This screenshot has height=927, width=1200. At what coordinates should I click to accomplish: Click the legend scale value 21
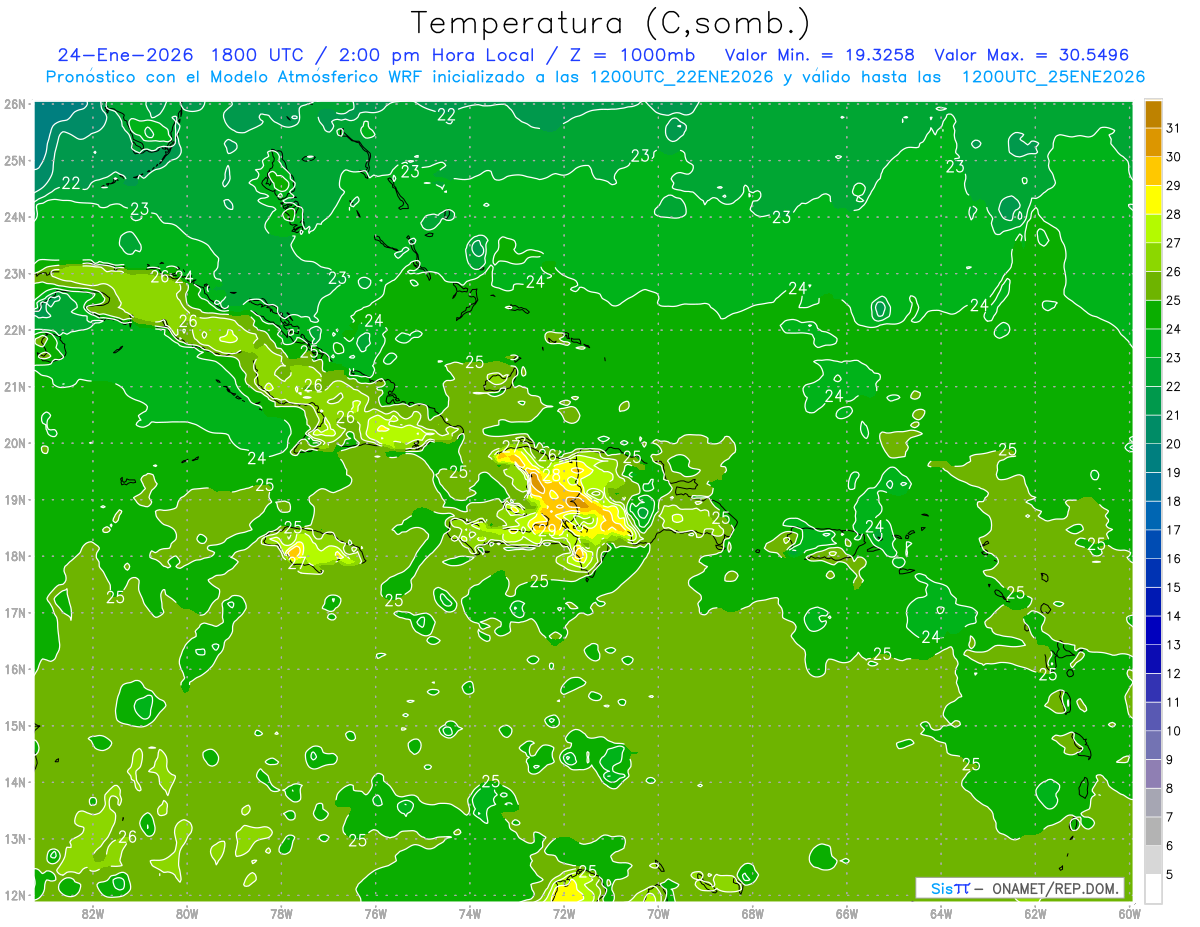click(1173, 415)
